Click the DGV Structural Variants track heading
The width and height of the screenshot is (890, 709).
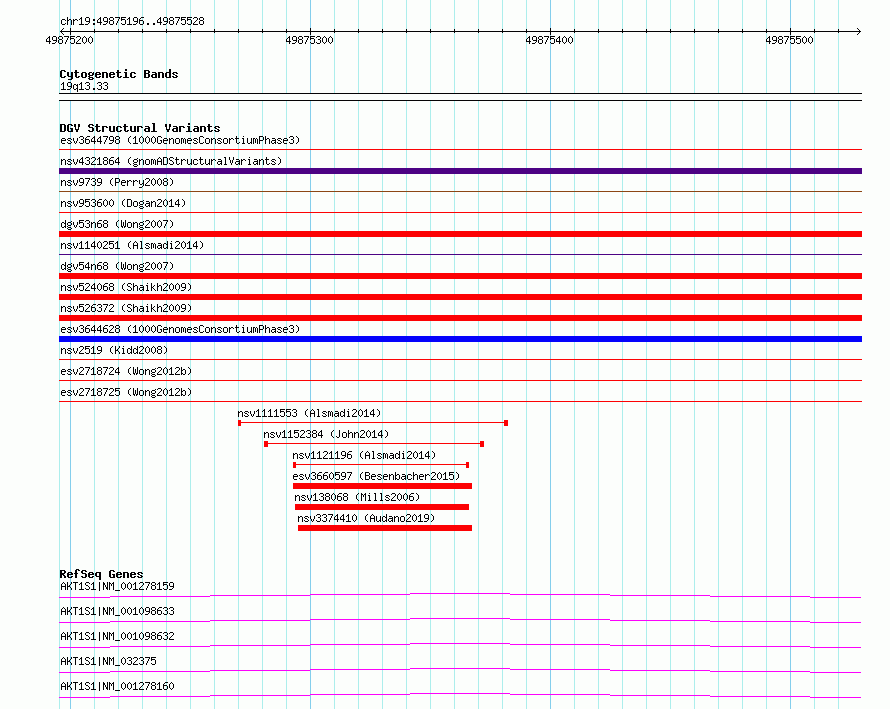coord(140,128)
